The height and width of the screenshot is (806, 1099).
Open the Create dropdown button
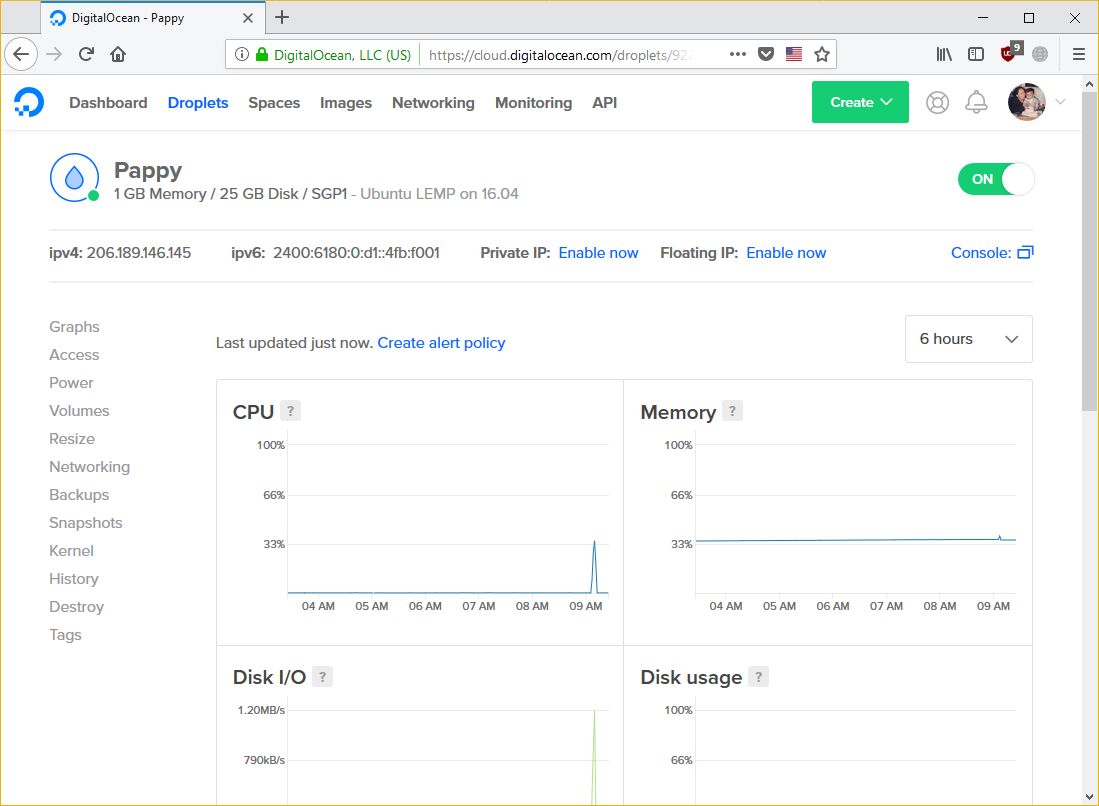click(x=860, y=102)
